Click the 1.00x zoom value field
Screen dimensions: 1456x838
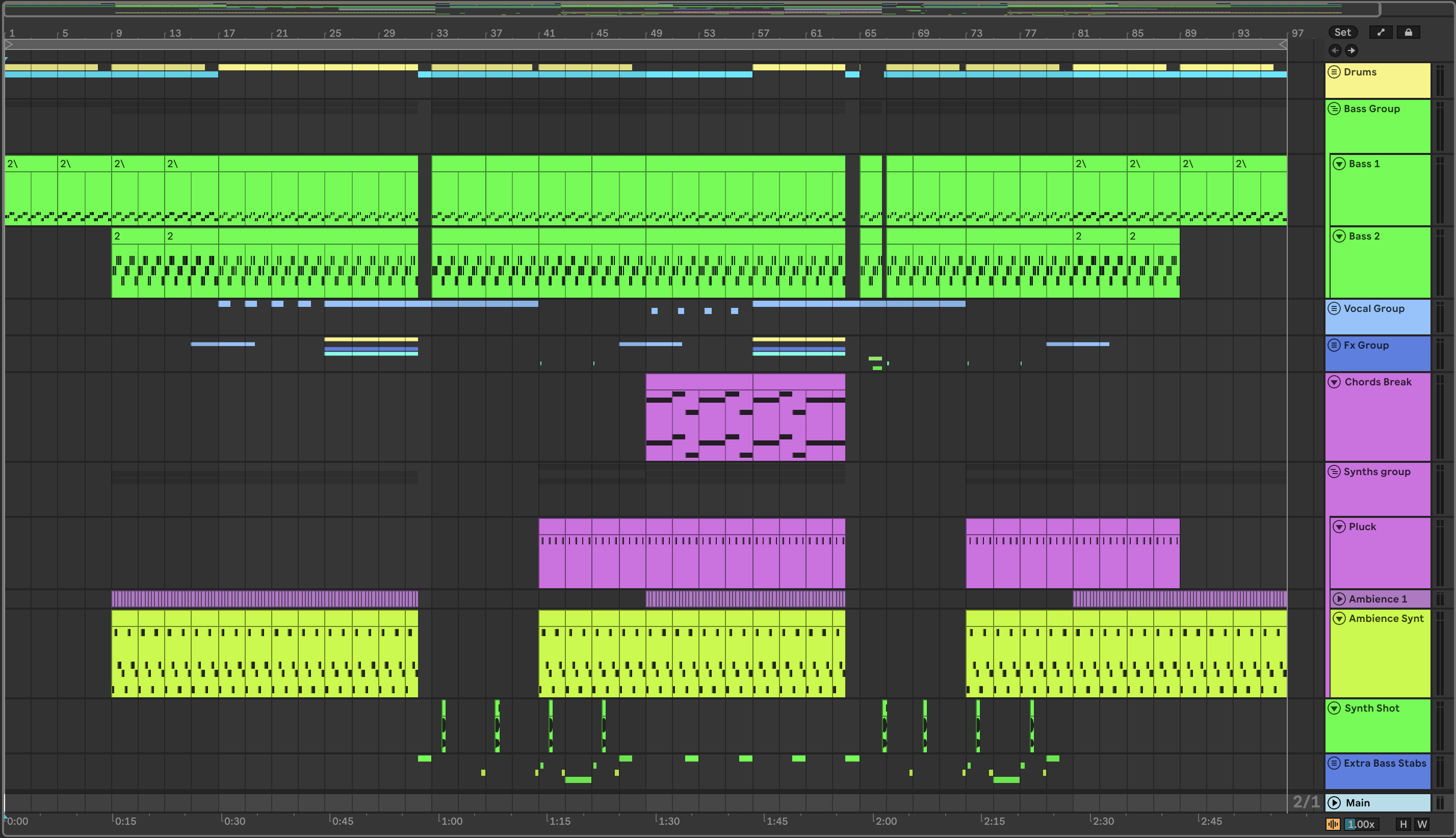pos(1361,824)
